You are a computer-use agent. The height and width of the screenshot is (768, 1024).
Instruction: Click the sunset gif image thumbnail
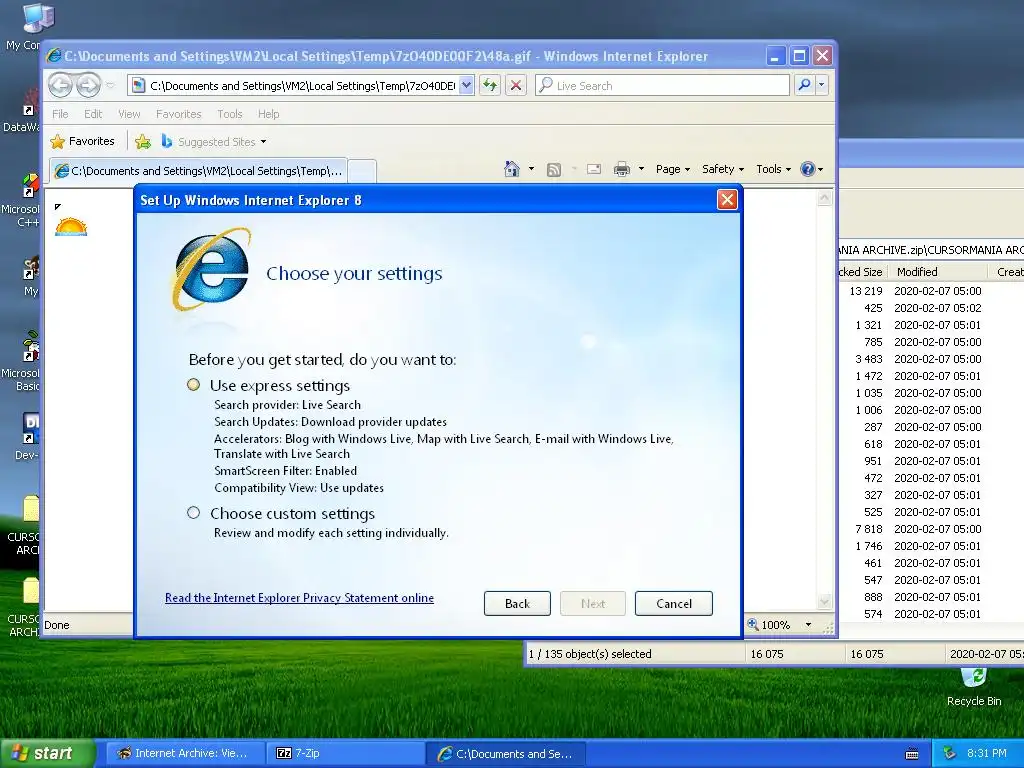tap(71, 227)
